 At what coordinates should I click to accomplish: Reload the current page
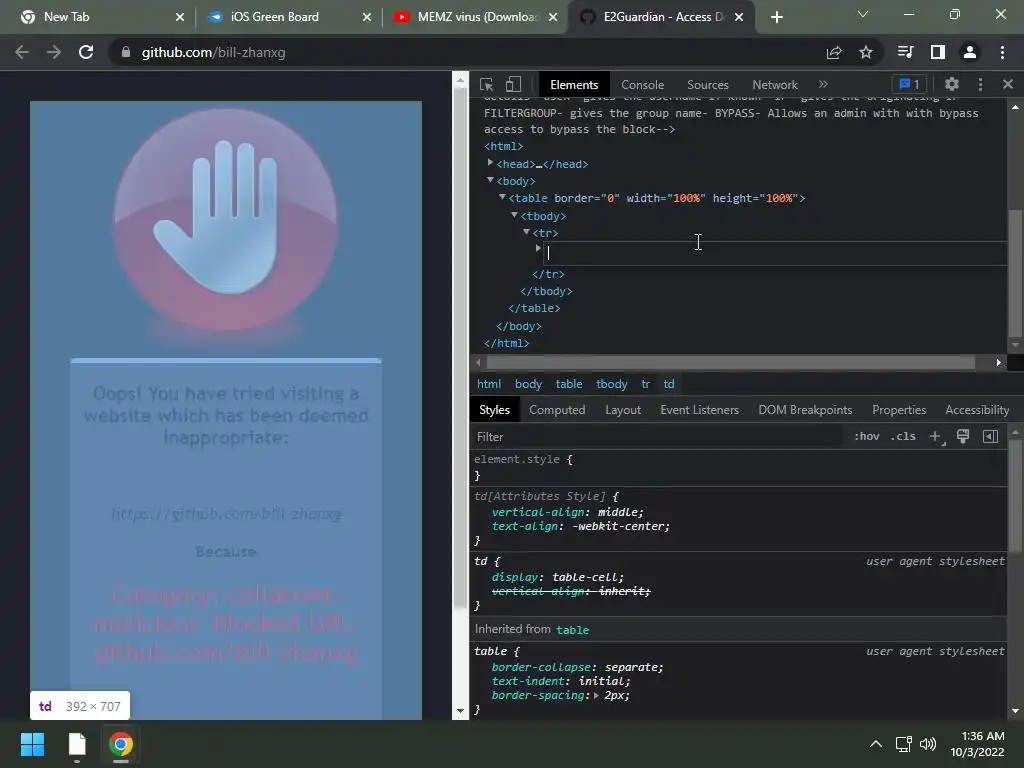[86, 52]
